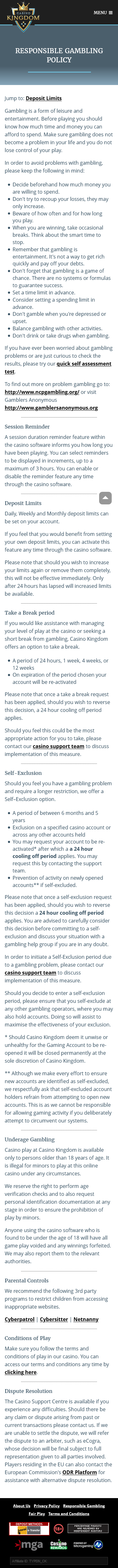Open the MENU hamburger button
Screen dimensions: 118x1568
tap(103, 12)
